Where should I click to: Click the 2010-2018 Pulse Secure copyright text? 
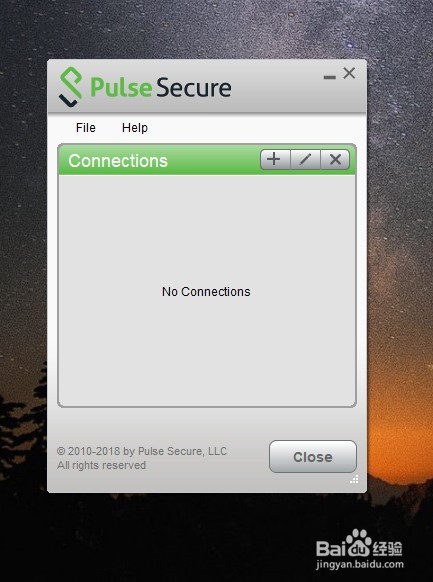142,451
